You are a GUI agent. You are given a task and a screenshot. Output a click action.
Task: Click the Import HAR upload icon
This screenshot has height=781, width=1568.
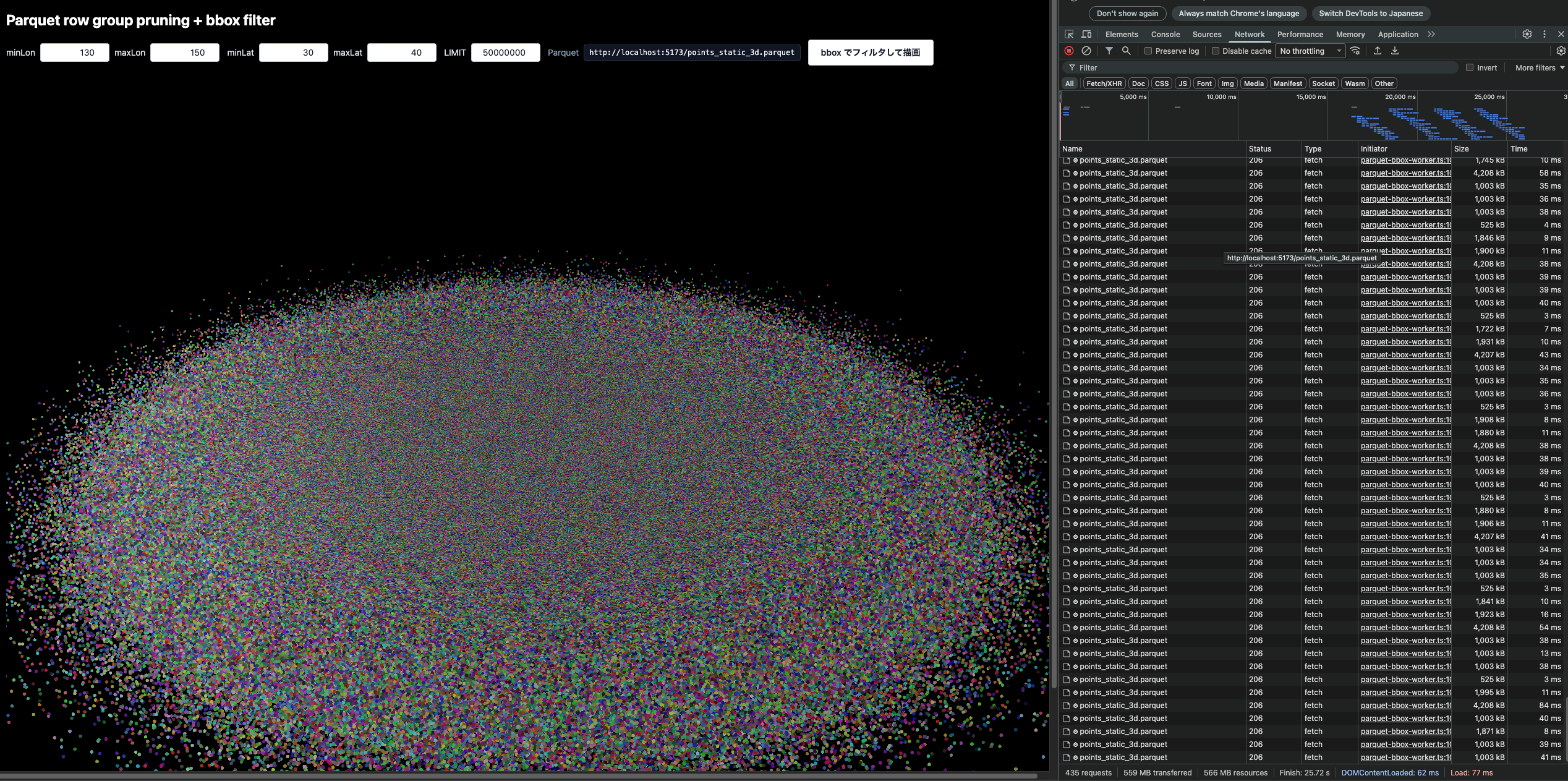(1378, 51)
